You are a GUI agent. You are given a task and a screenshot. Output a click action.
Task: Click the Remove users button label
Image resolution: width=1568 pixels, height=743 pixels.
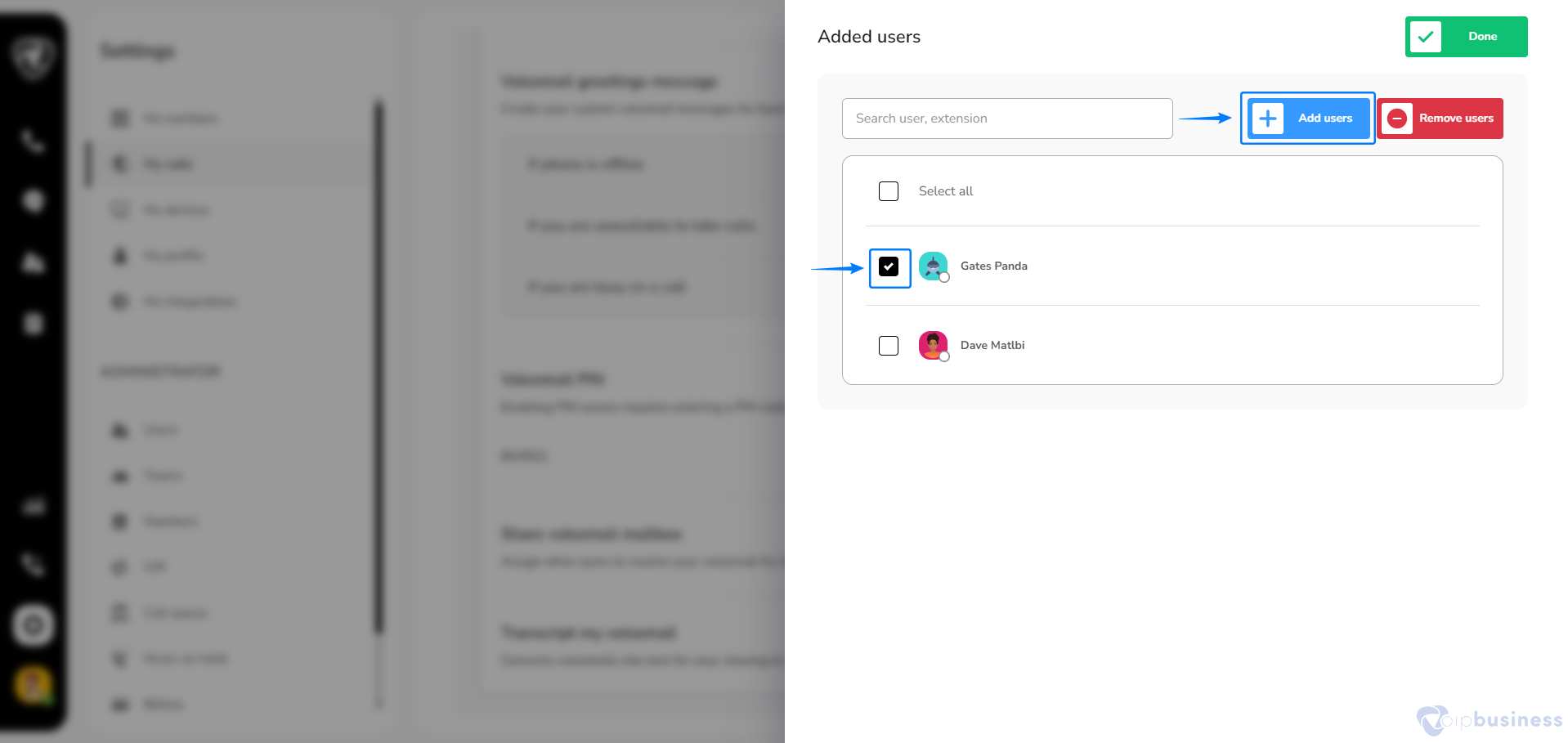(x=1456, y=119)
